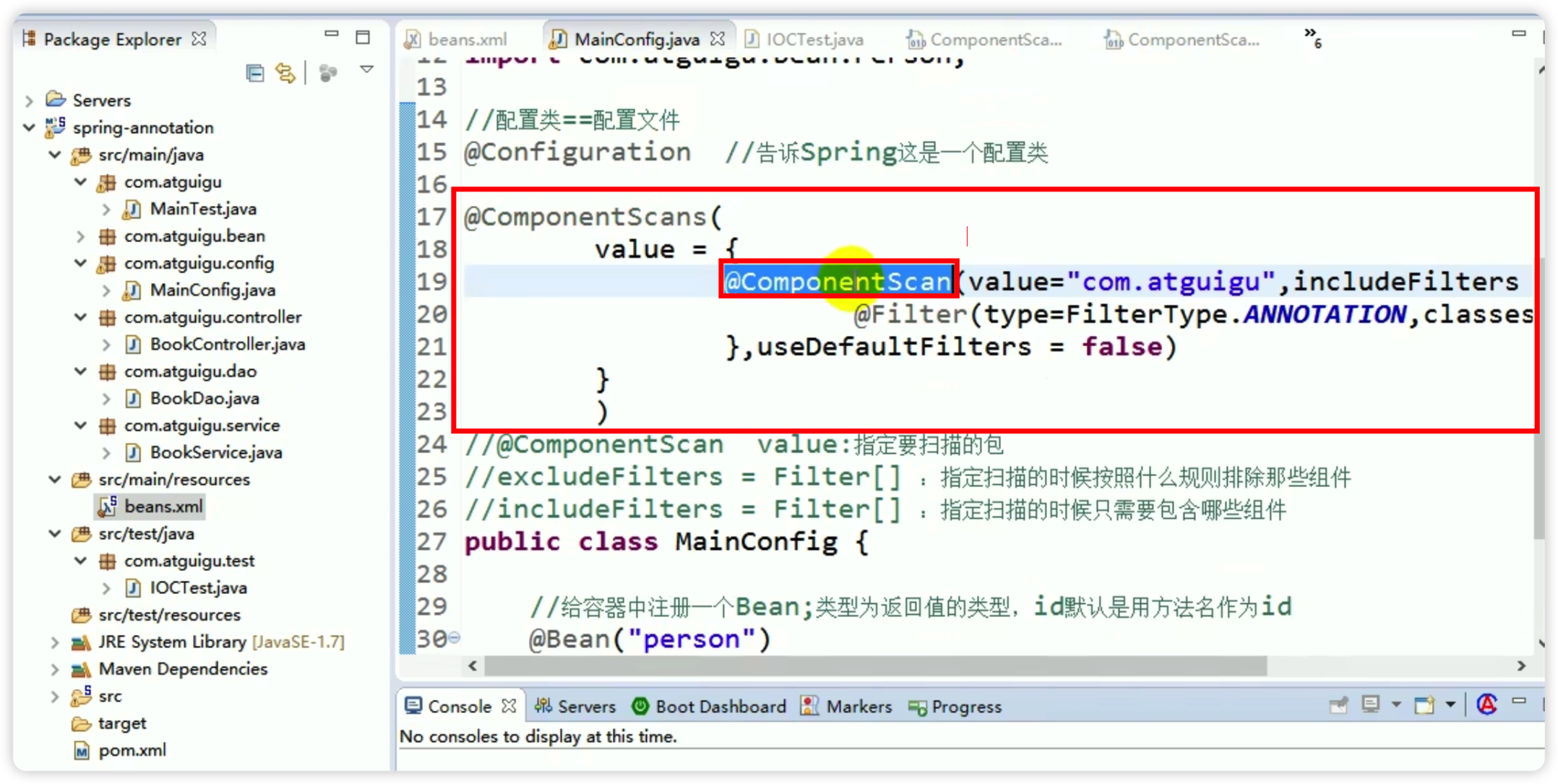
Task: Select IOCTest.java in tree
Action: click(199, 587)
